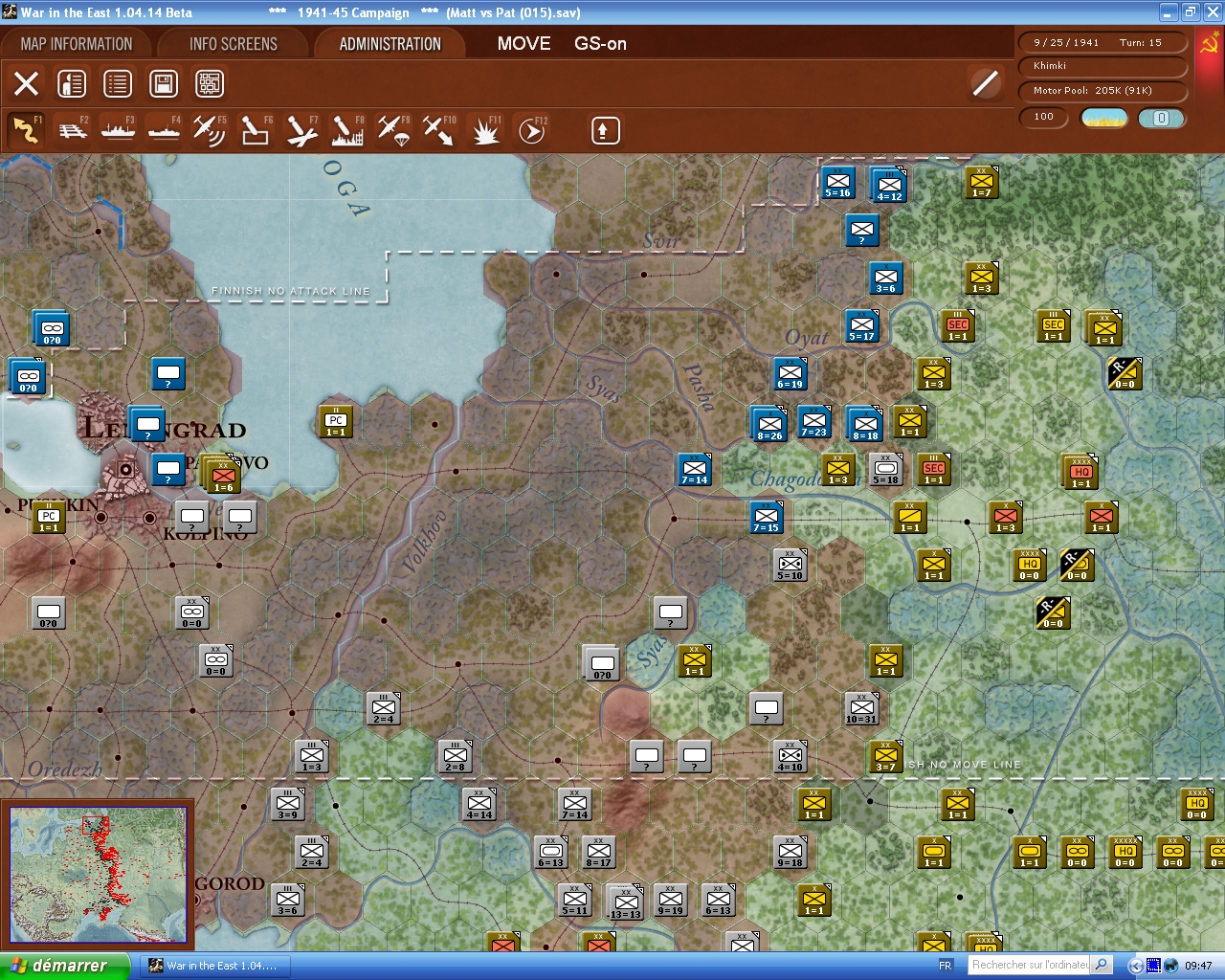Click the Soviet hammer and sickle flag
The image size is (1225, 980).
coord(1209,43)
